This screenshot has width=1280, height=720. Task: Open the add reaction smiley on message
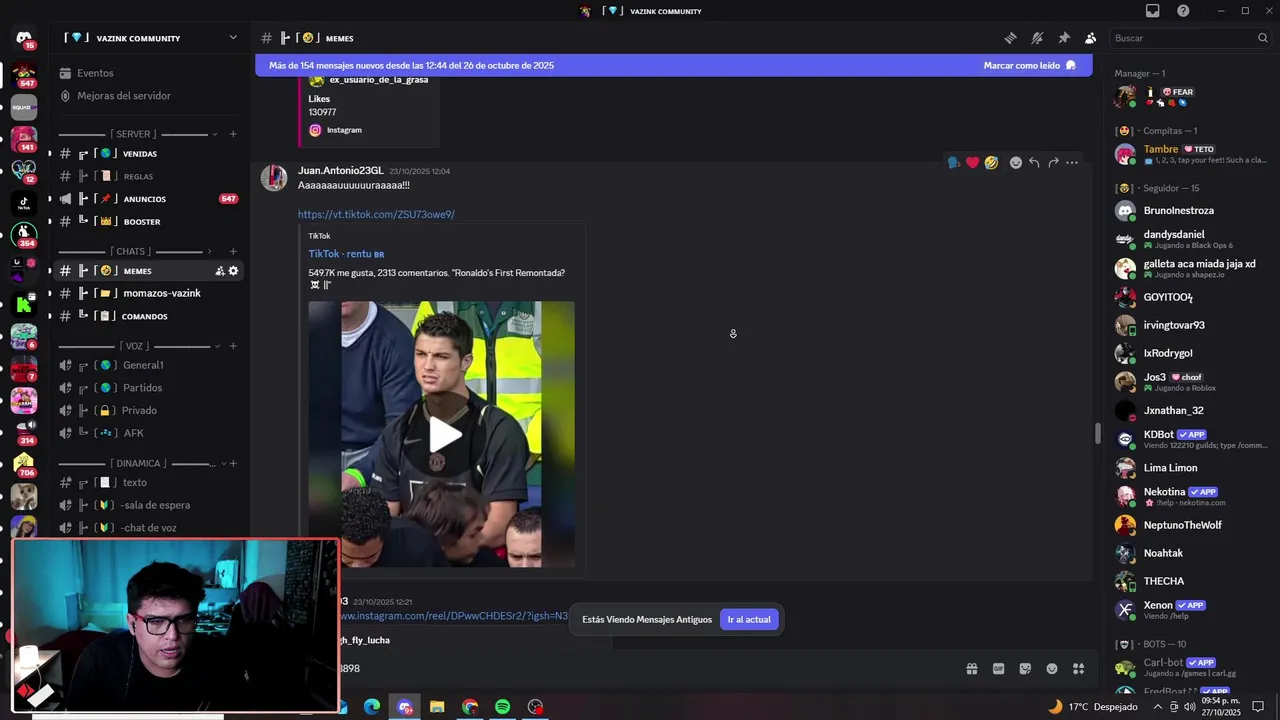(x=1016, y=162)
